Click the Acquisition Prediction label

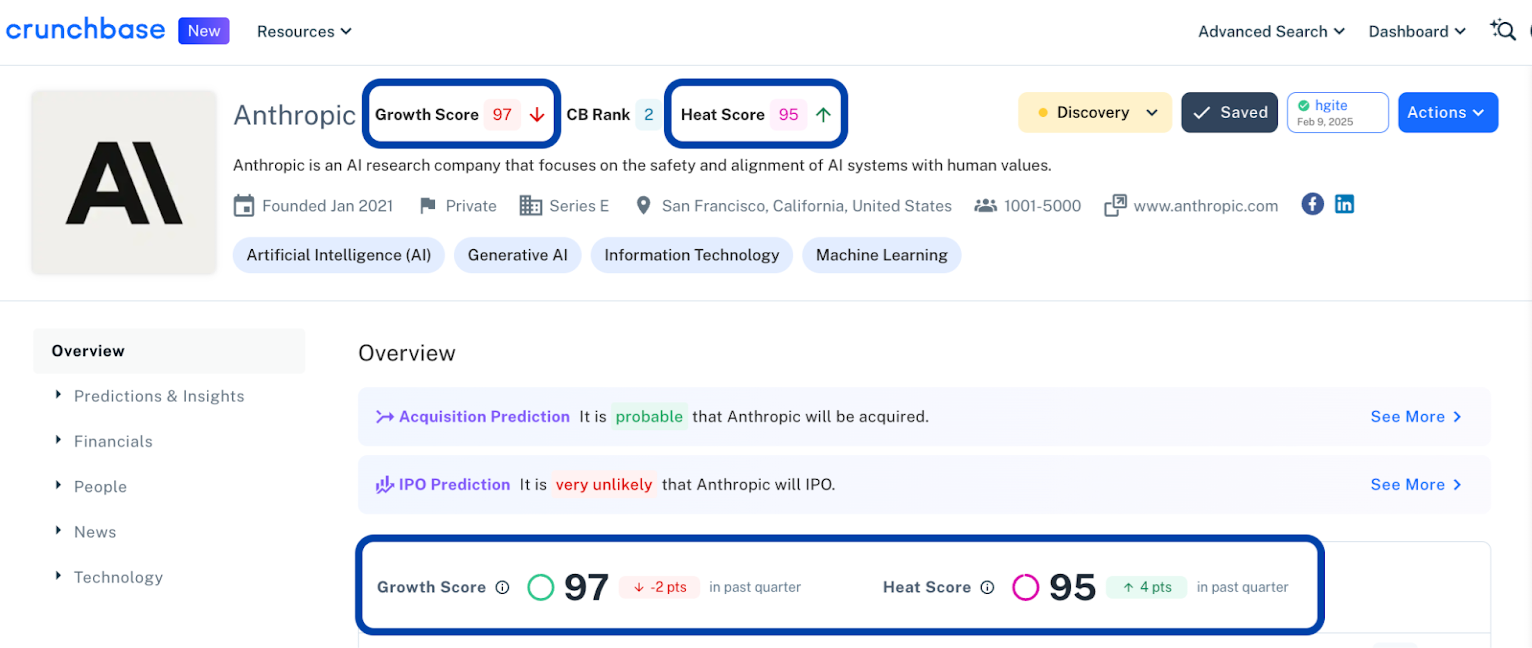point(484,417)
